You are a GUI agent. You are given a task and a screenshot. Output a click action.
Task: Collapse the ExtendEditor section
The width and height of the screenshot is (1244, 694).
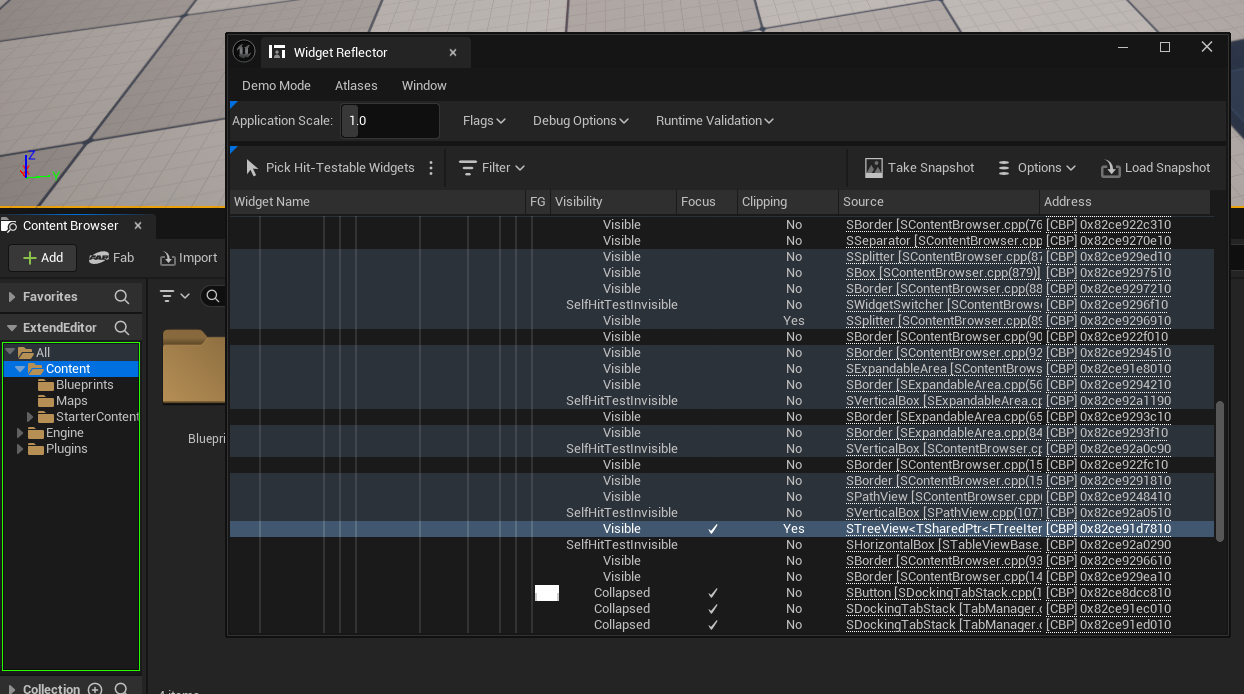point(12,328)
